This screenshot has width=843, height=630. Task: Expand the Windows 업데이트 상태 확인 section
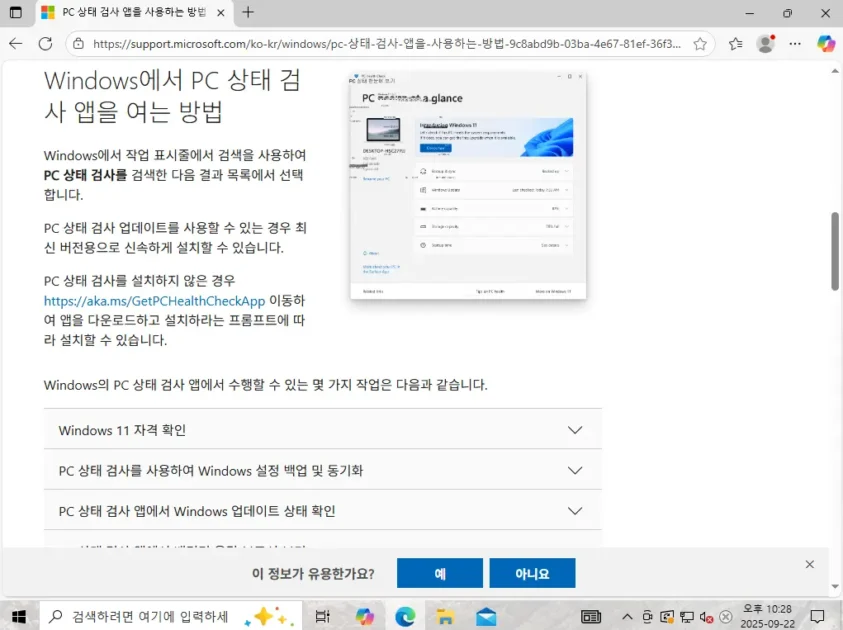pos(322,510)
